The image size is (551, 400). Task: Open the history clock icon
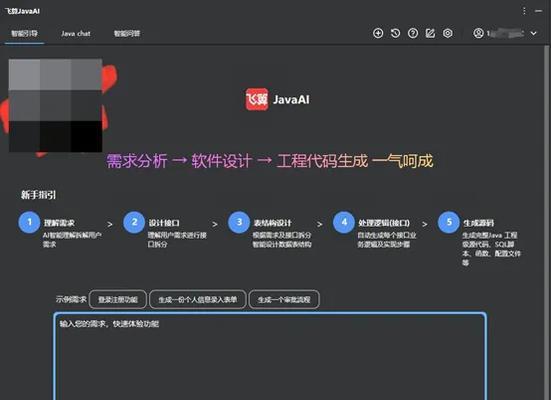(x=395, y=33)
